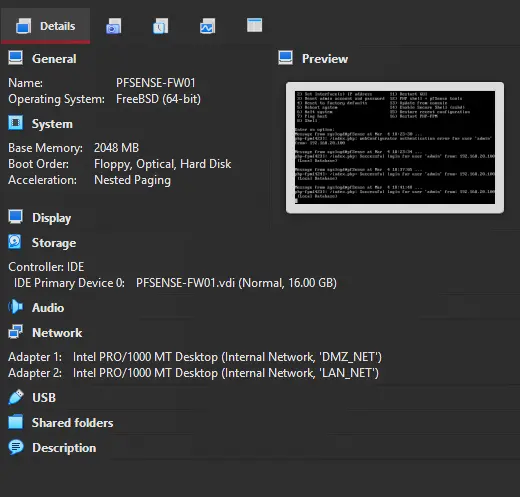The width and height of the screenshot is (520, 497).
Task: Click the Storage section disk icon
Action: (15, 242)
